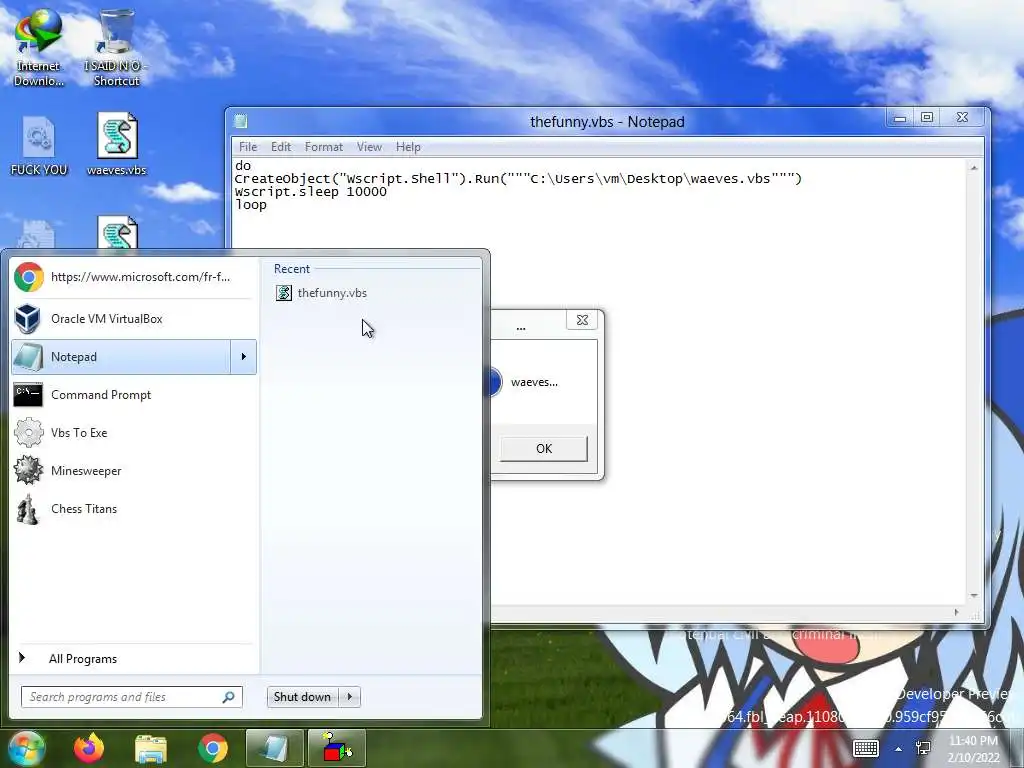
Task: Open the on-screen keyboard tray icon
Action: (866, 748)
